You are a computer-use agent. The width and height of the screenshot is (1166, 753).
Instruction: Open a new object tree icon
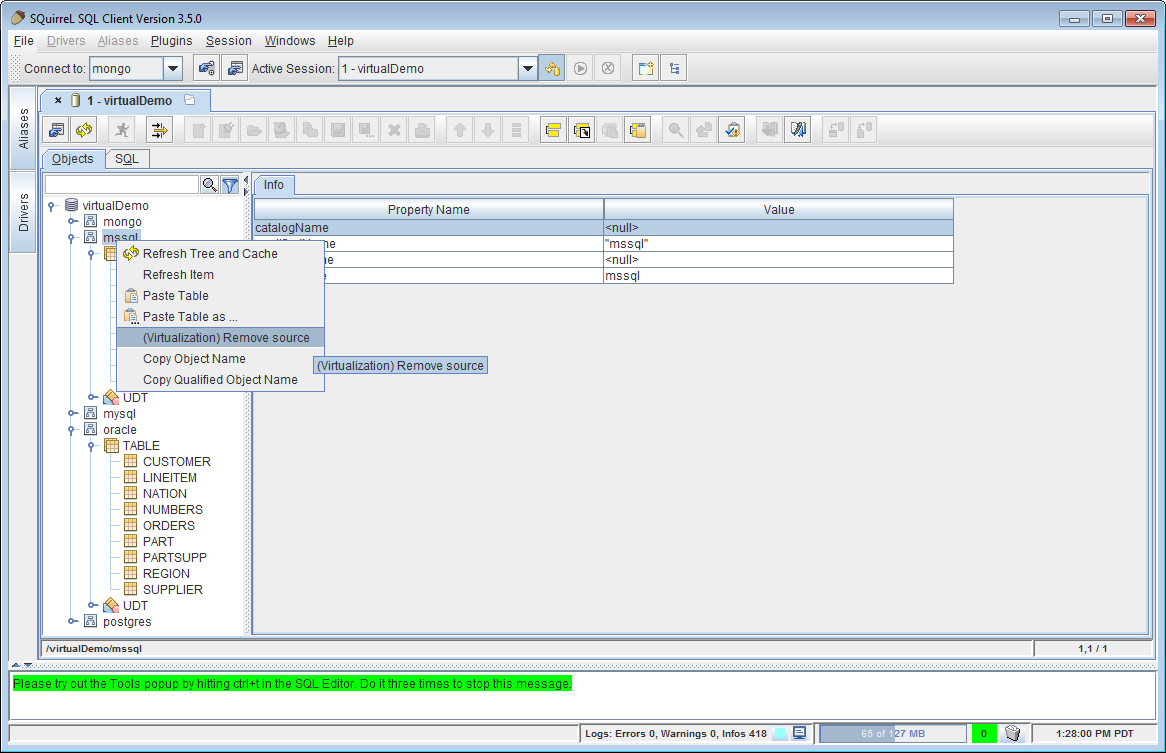[674, 68]
